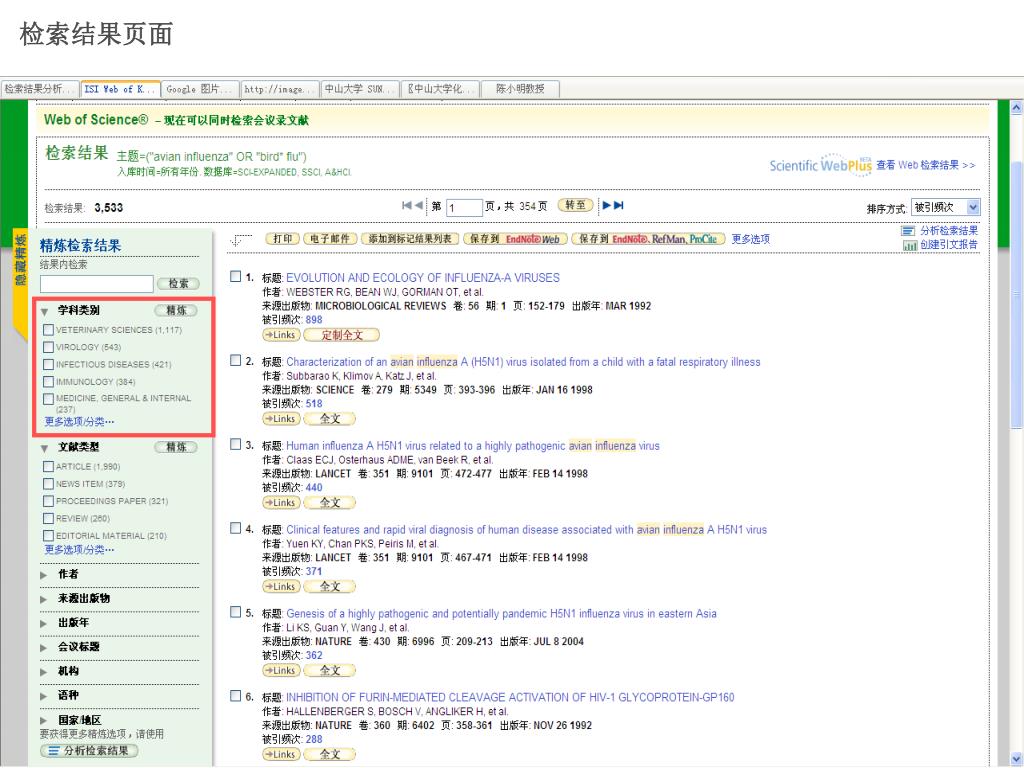Click the 电子邮件 button

[330, 239]
